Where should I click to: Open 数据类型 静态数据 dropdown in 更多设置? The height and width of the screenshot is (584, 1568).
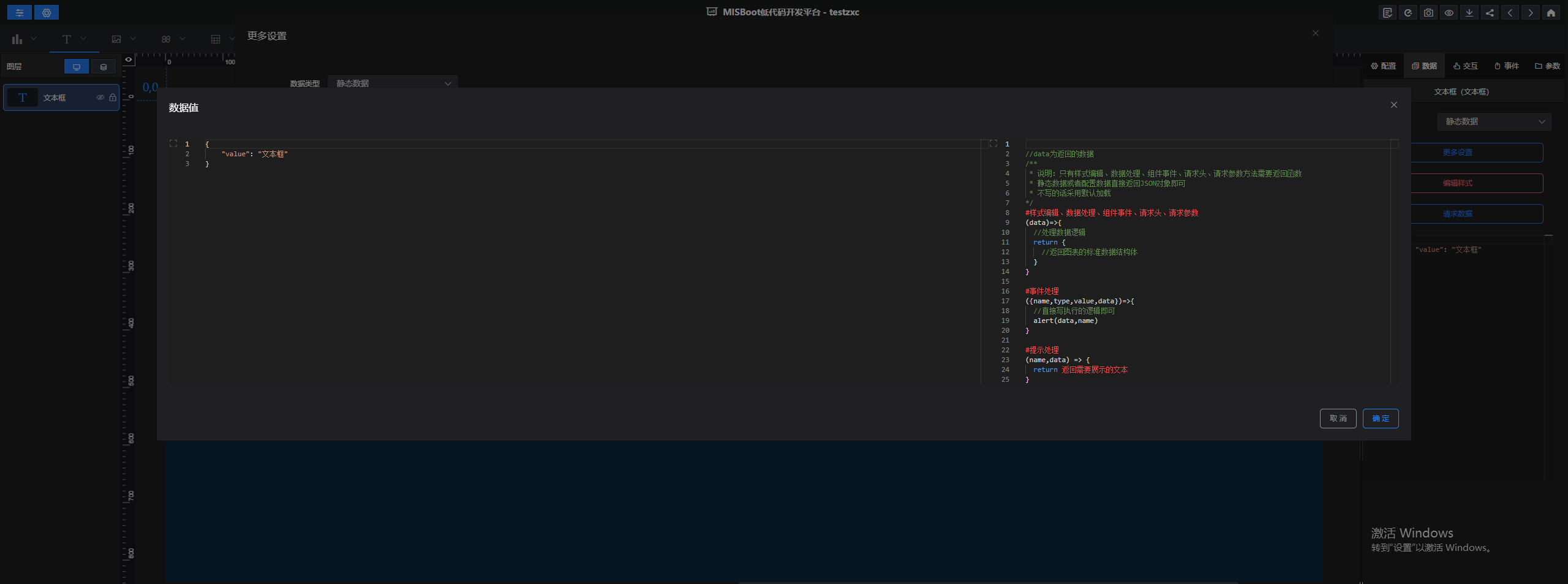393,83
